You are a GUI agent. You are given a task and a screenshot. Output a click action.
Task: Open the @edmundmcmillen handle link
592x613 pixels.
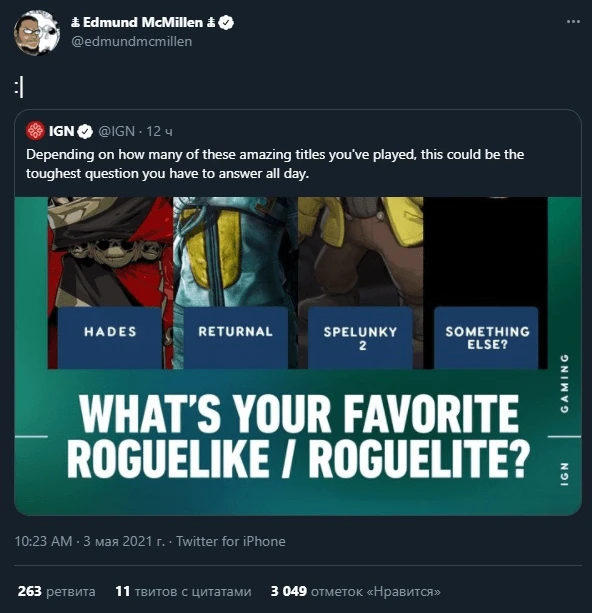[132, 41]
